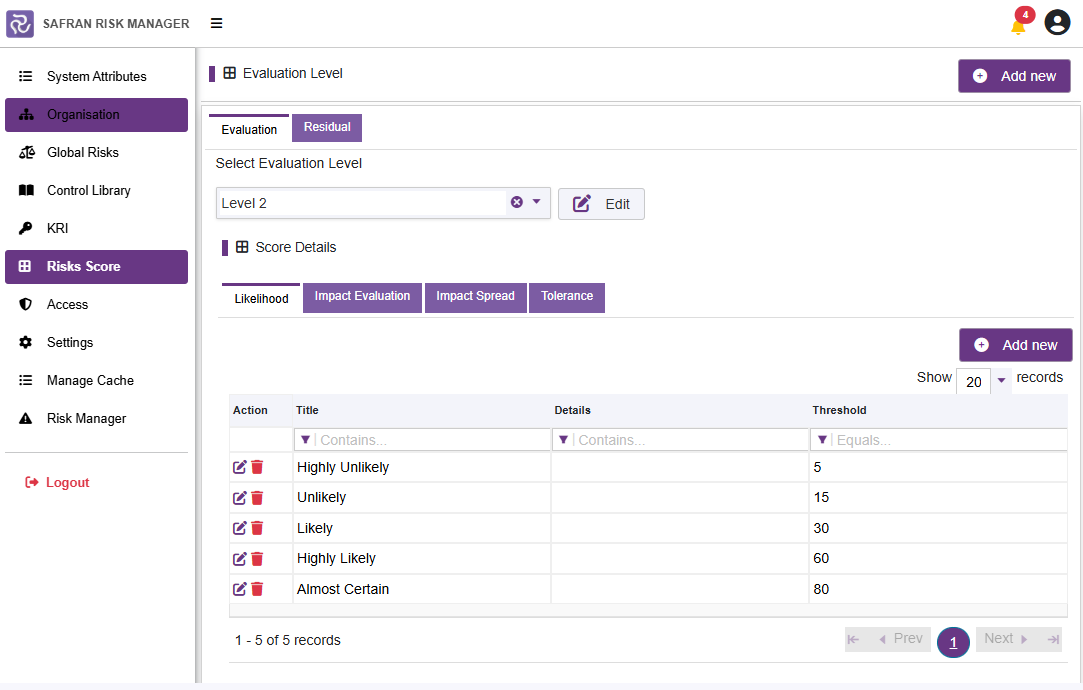Edit the Likely row
Image resolution: width=1083 pixels, height=690 pixels.
pos(240,528)
